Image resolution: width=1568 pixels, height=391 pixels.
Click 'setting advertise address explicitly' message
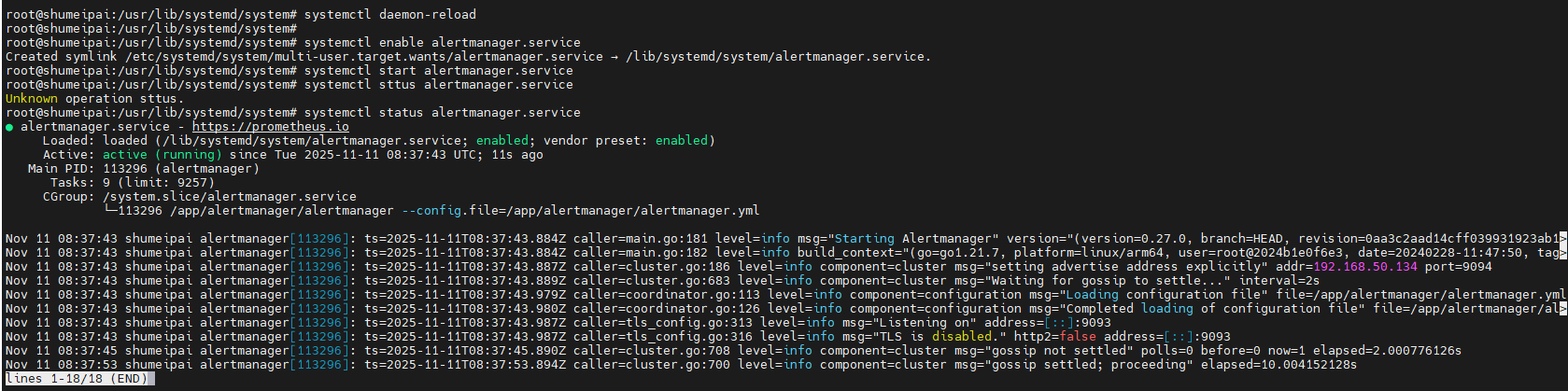pyautogui.click(x=1126, y=267)
